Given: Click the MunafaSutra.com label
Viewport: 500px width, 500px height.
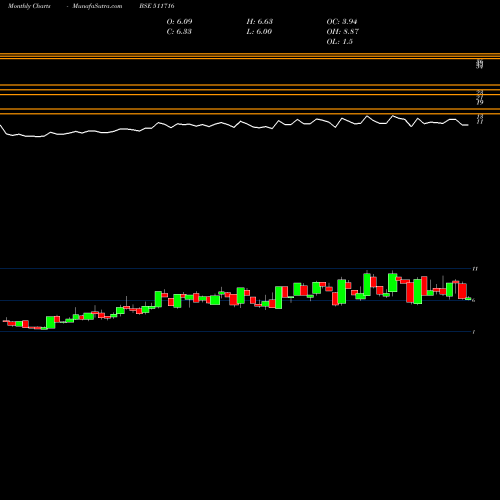Looking at the screenshot, I should [x=97, y=6].
